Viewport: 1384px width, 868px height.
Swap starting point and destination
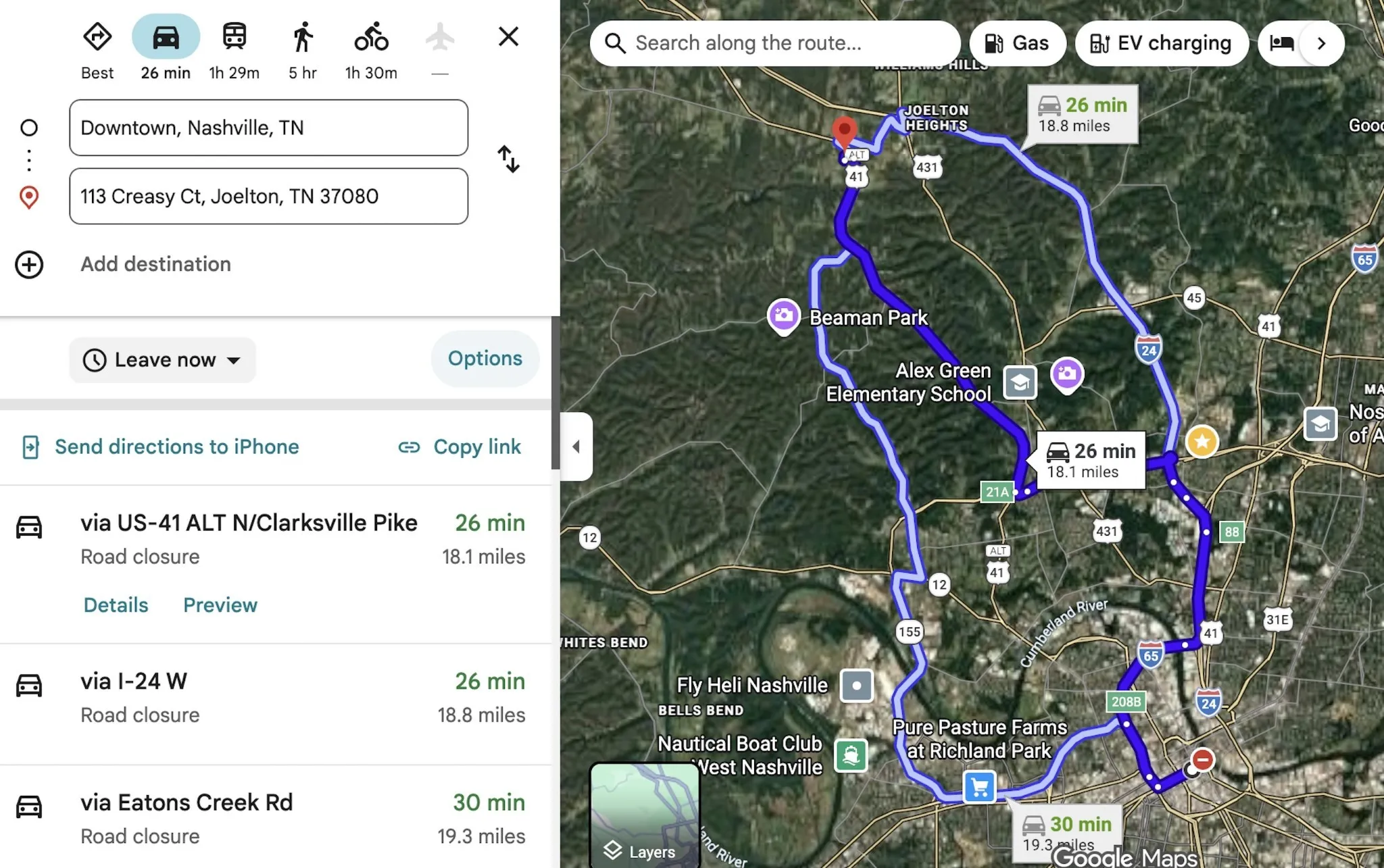[508, 159]
